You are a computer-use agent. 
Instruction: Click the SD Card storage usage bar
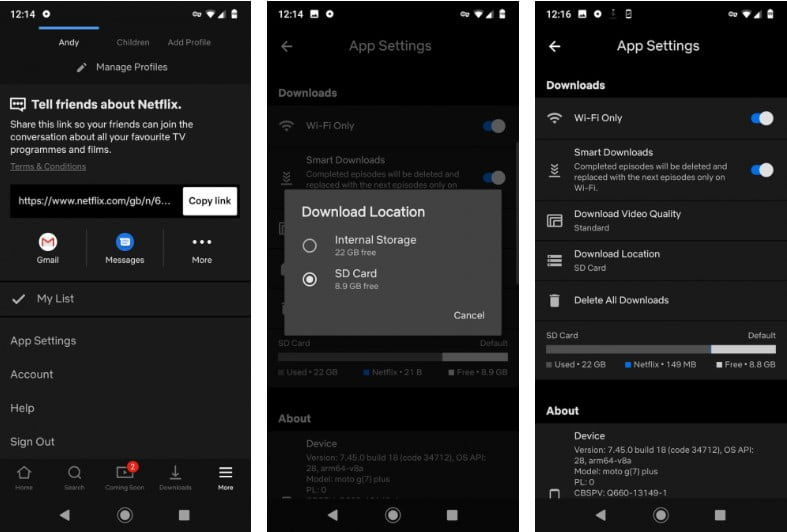click(660, 349)
